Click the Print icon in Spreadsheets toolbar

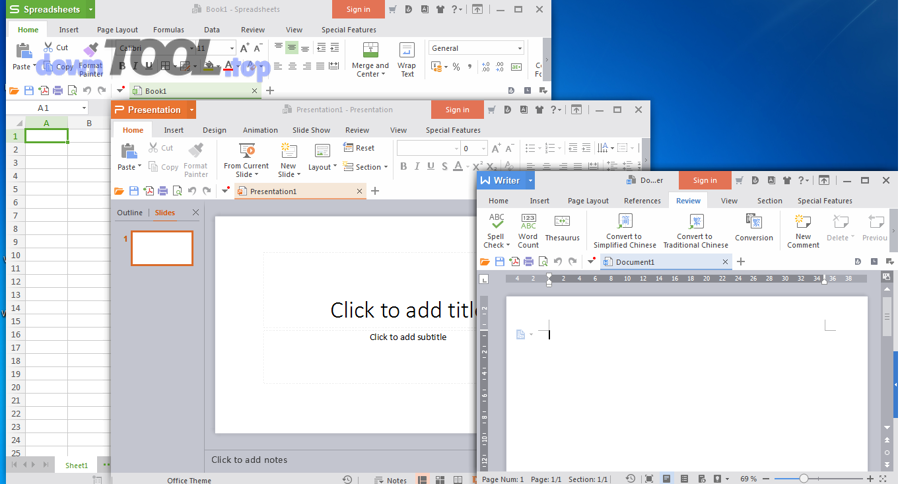point(57,91)
